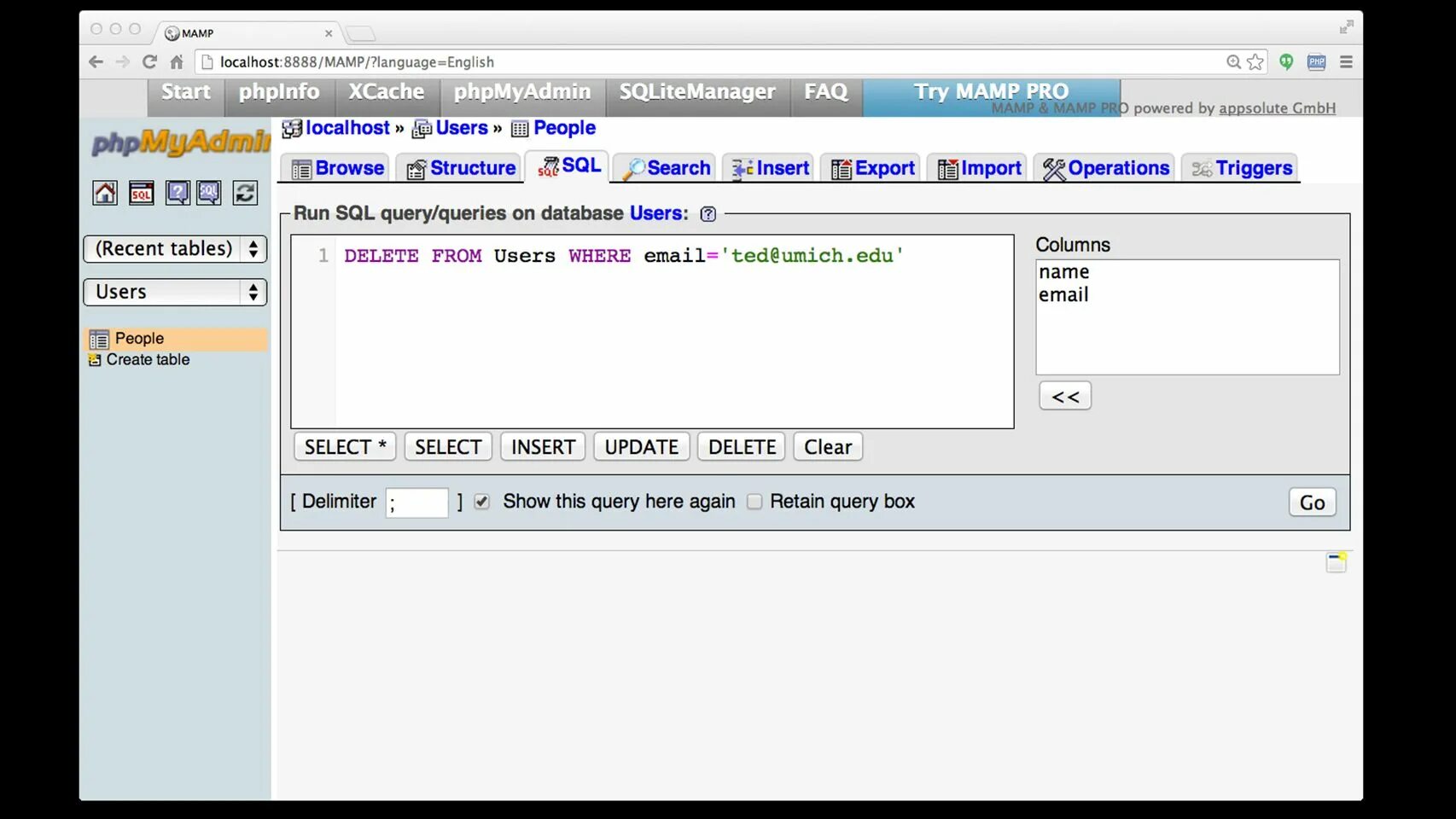1456x819 pixels.
Task: Switch to the Structure tab
Action: pyautogui.click(x=461, y=168)
